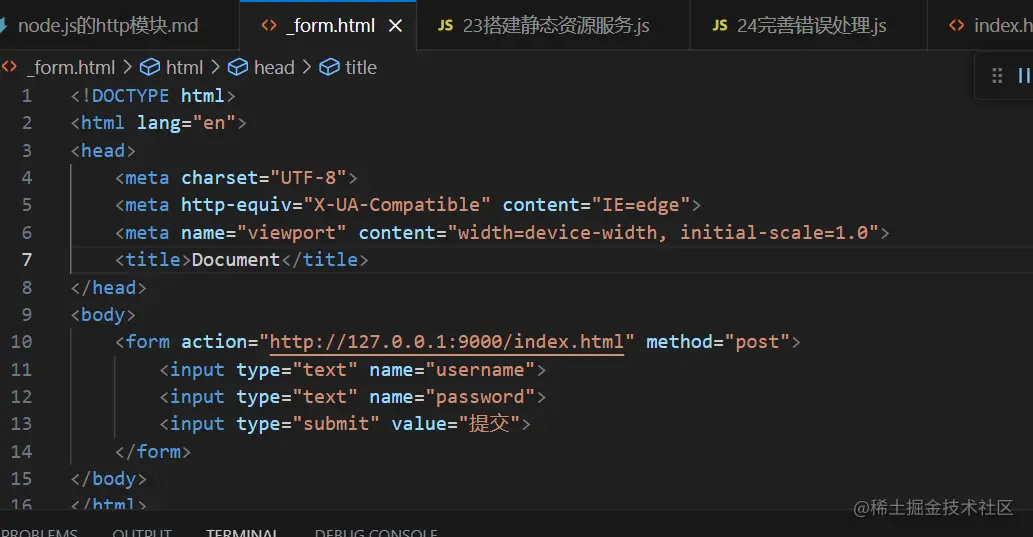
Task: Open the 23搭建静态资源服务.js tab
Action: pyautogui.click(x=553, y=26)
